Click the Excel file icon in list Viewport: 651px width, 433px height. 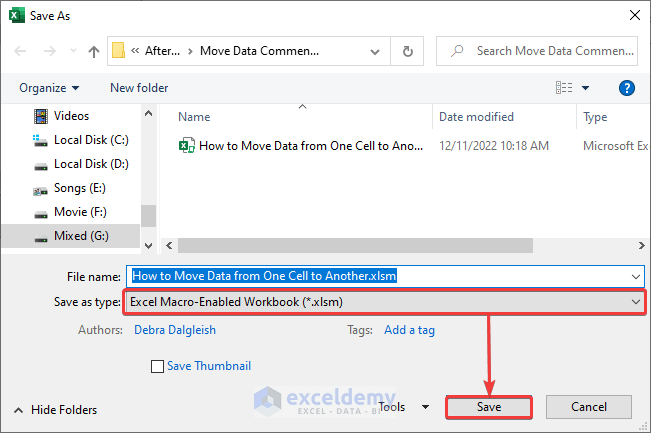pyautogui.click(x=186, y=145)
